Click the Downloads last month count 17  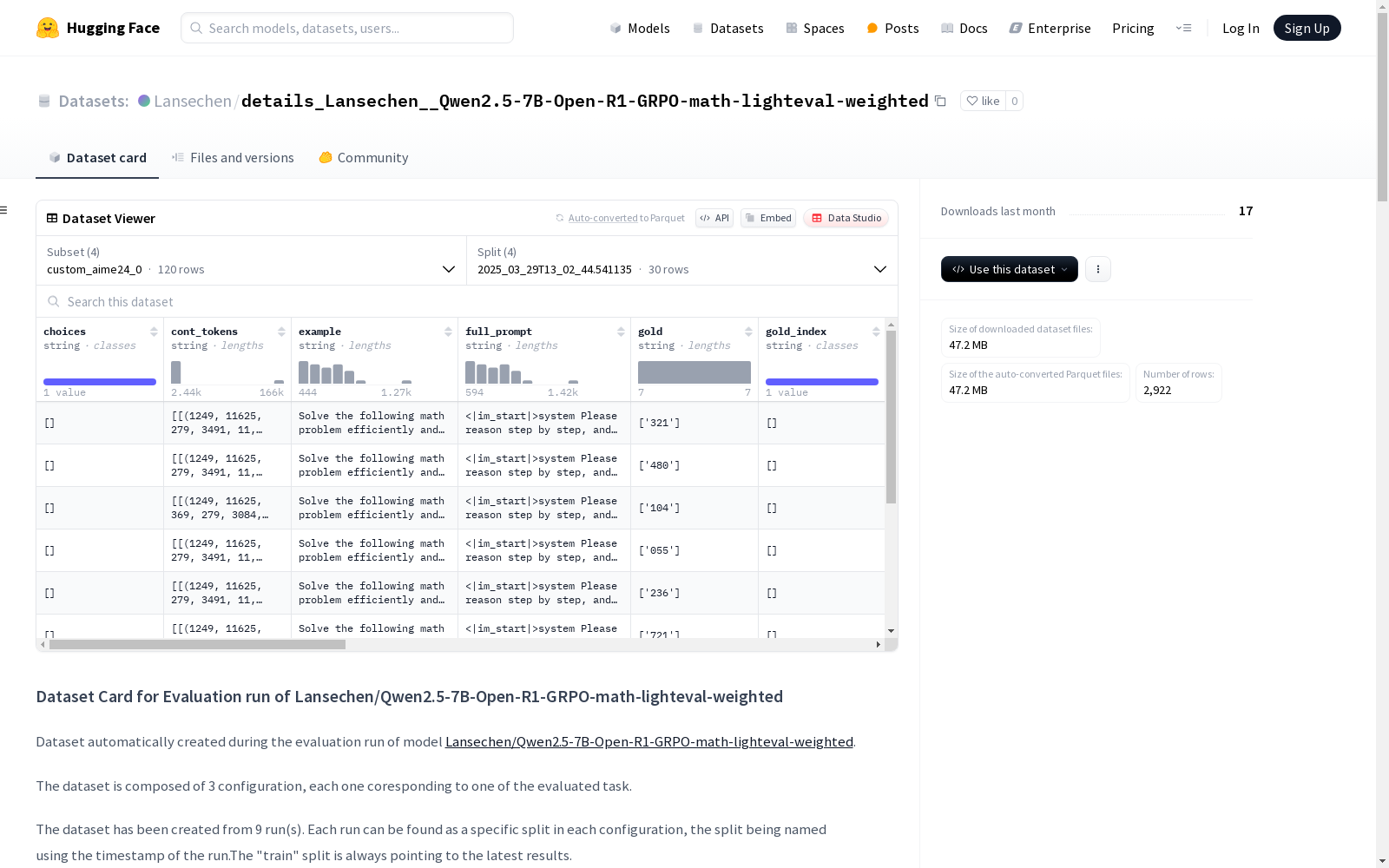click(x=1246, y=211)
